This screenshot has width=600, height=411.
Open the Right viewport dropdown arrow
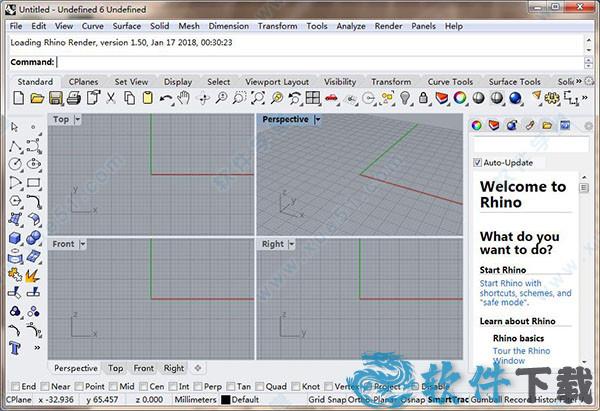click(x=292, y=244)
